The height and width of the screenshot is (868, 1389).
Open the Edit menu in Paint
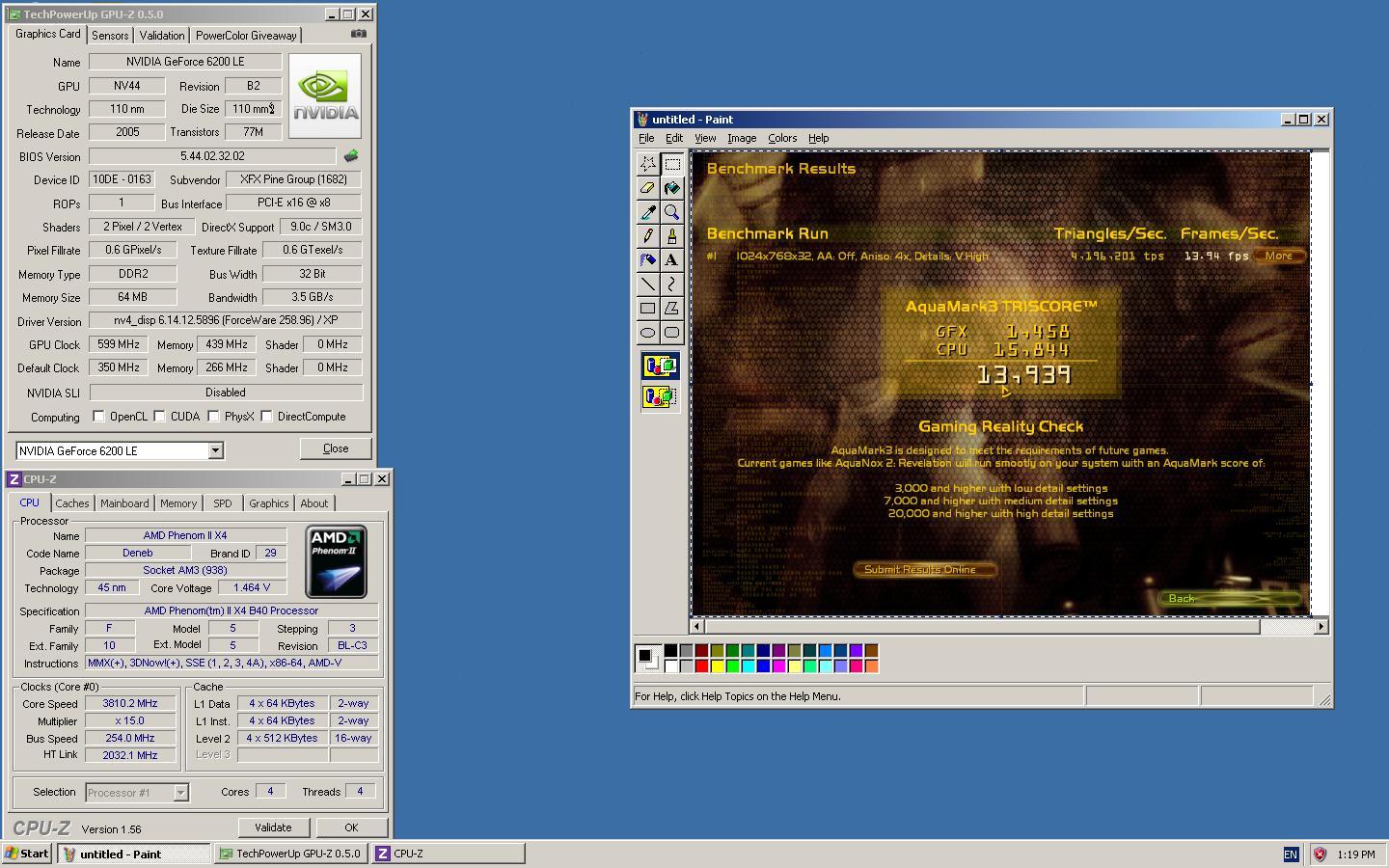click(x=674, y=138)
